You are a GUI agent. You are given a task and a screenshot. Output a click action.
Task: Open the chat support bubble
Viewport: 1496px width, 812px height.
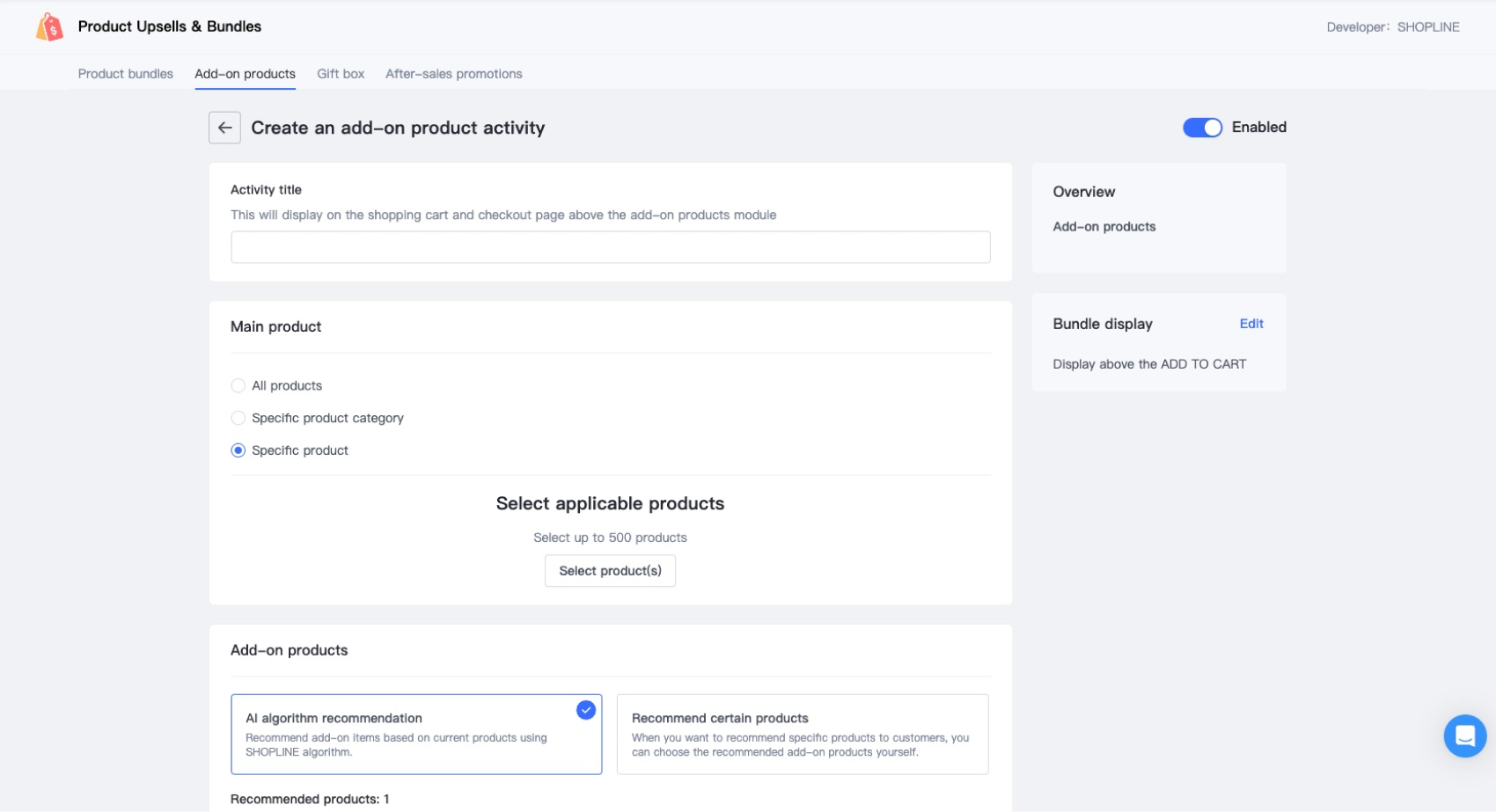[1464, 735]
